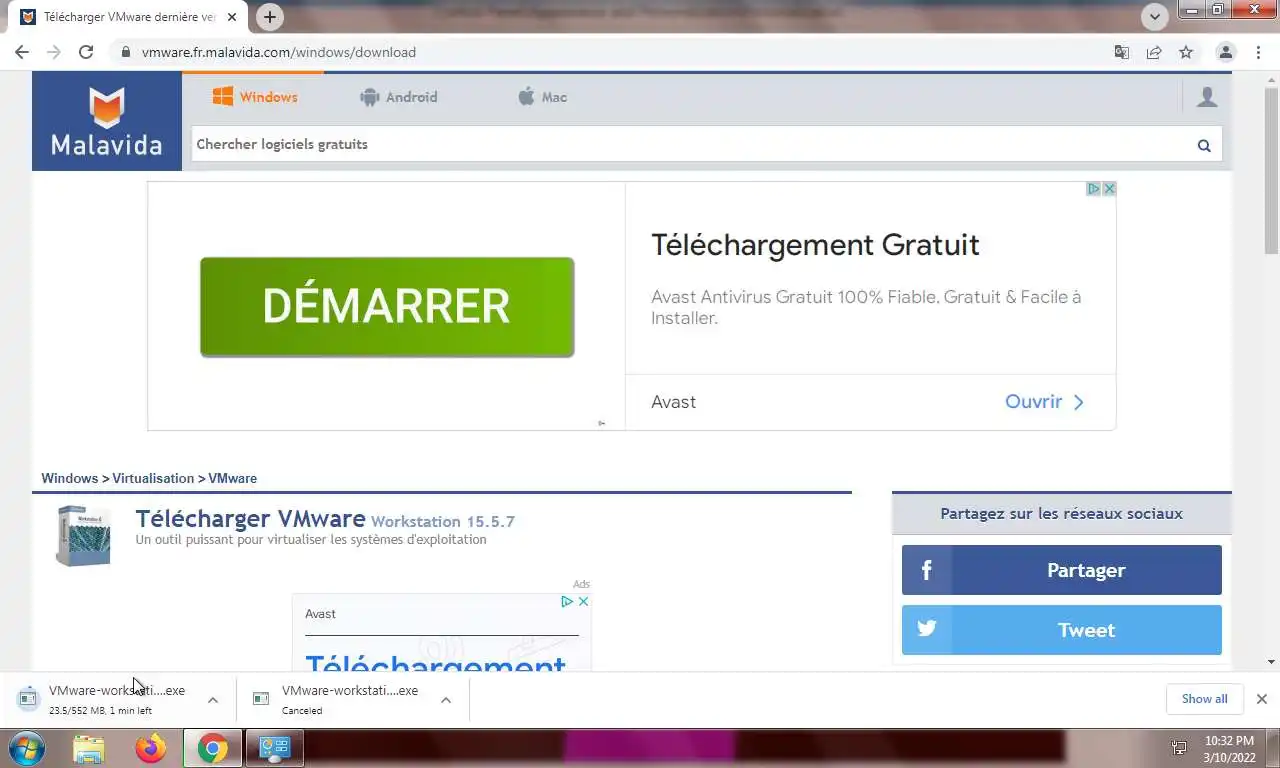1280x768 pixels.
Task: Share on Facebook with Partager button
Action: pyautogui.click(x=1062, y=570)
